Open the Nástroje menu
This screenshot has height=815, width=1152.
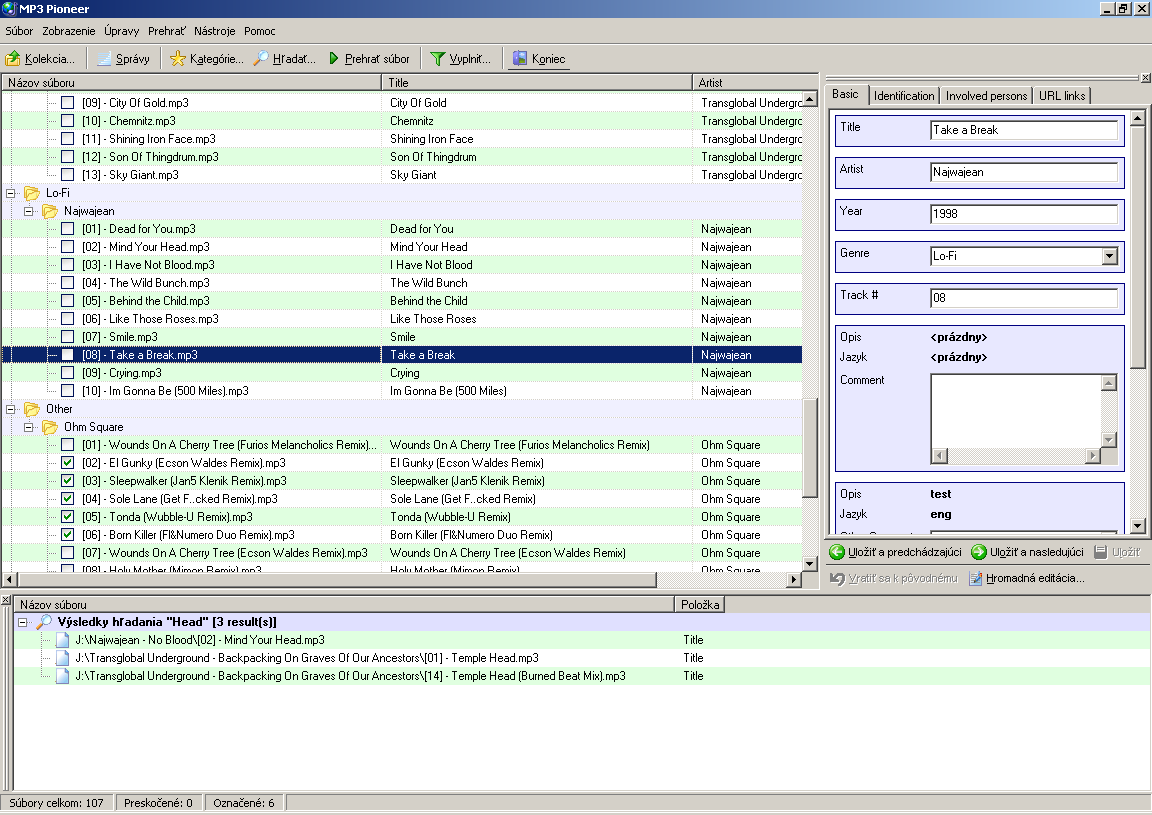point(215,31)
